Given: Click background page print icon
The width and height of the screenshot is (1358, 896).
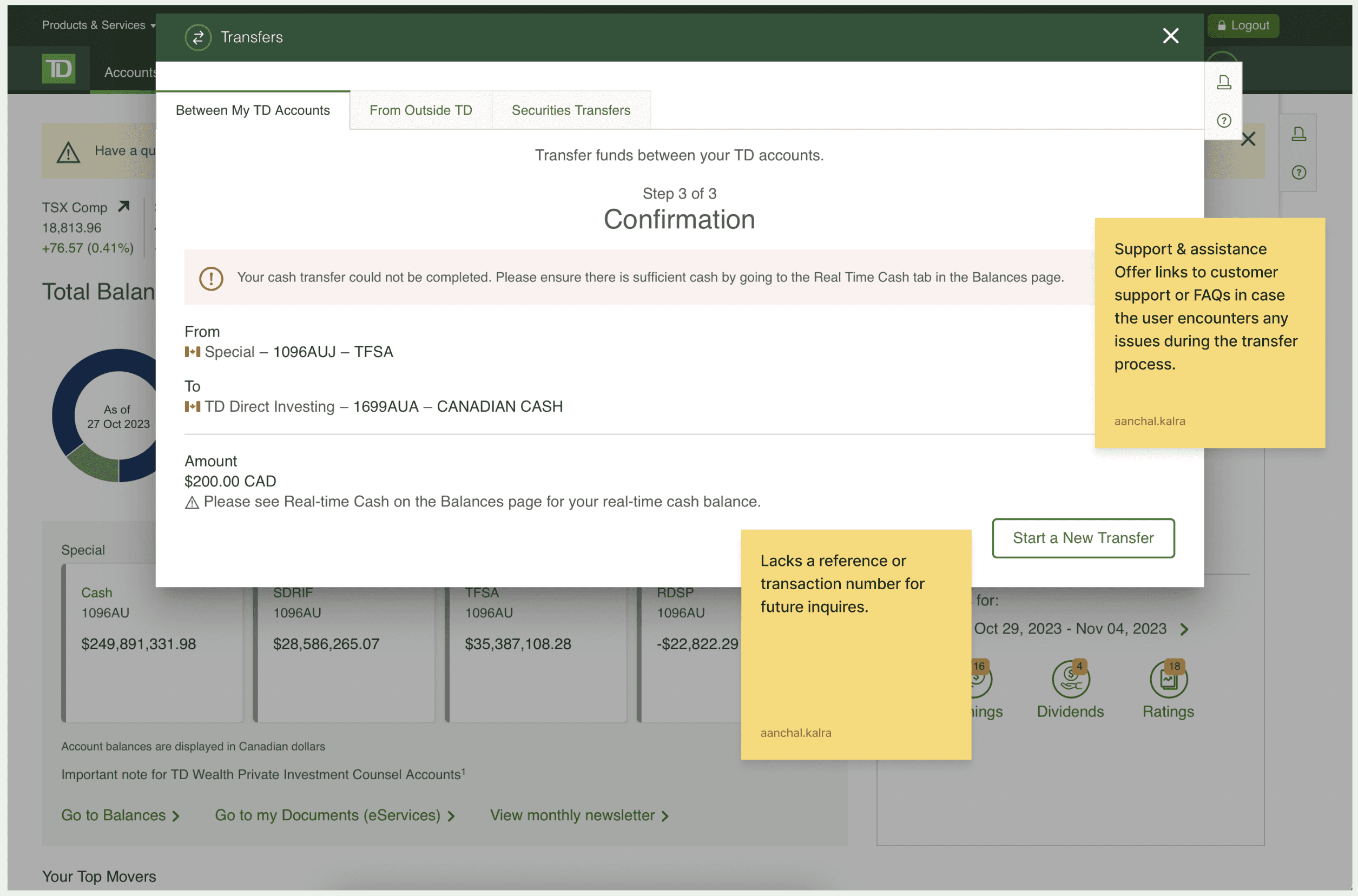Looking at the screenshot, I should click(x=1298, y=134).
